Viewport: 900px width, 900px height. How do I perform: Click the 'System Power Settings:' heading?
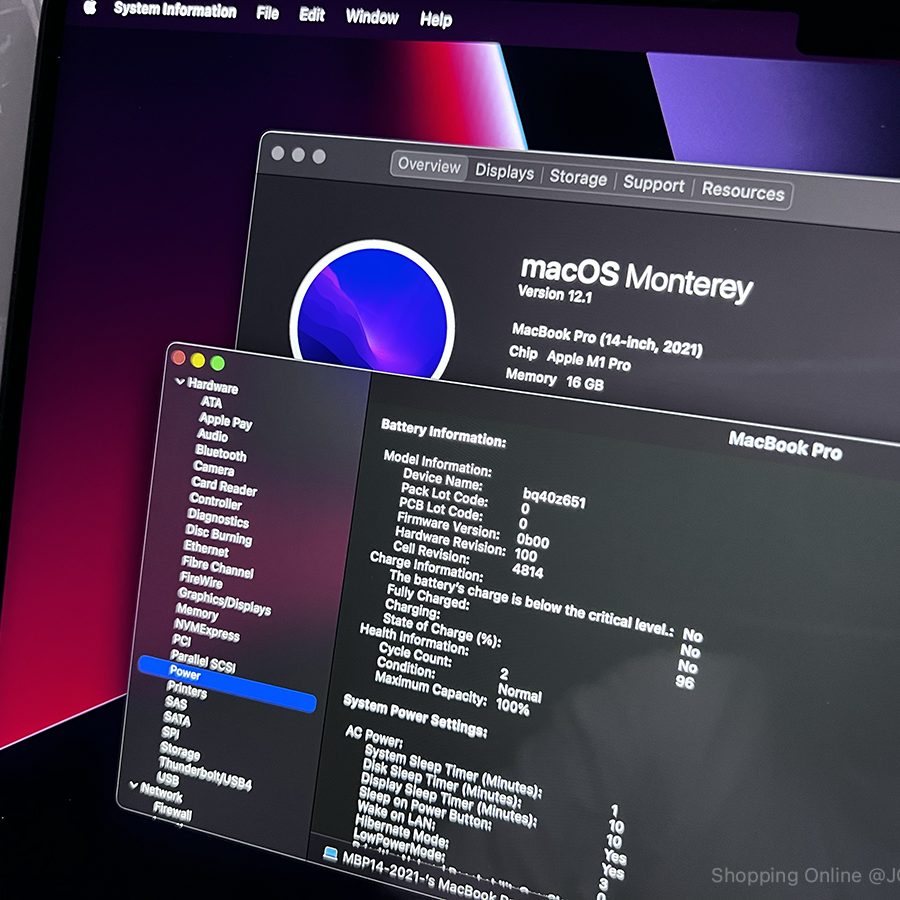(415, 716)
